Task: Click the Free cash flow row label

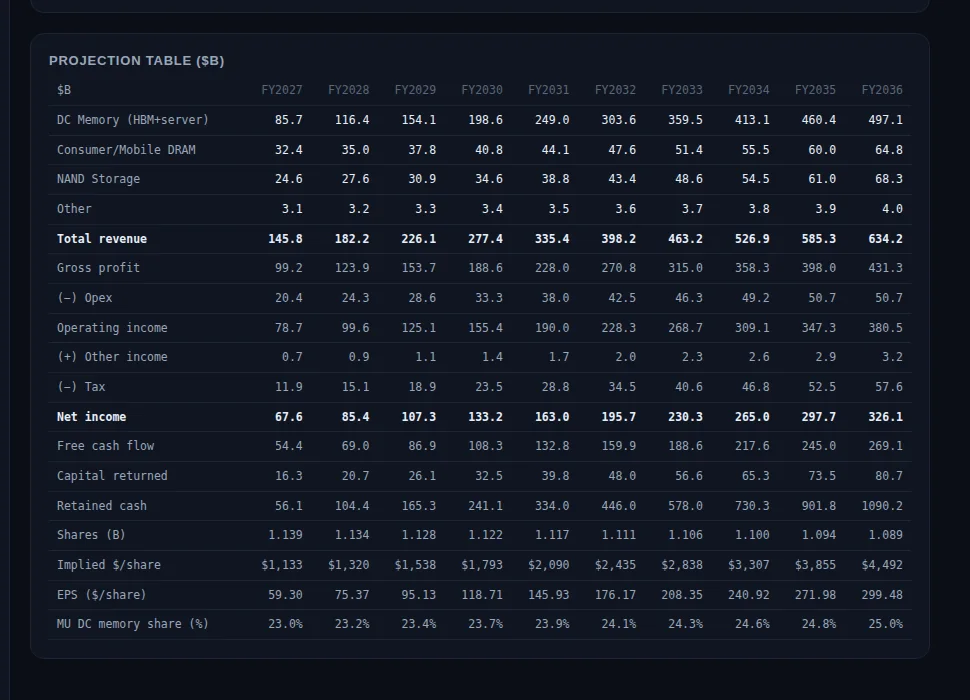Action: [105, 446]
